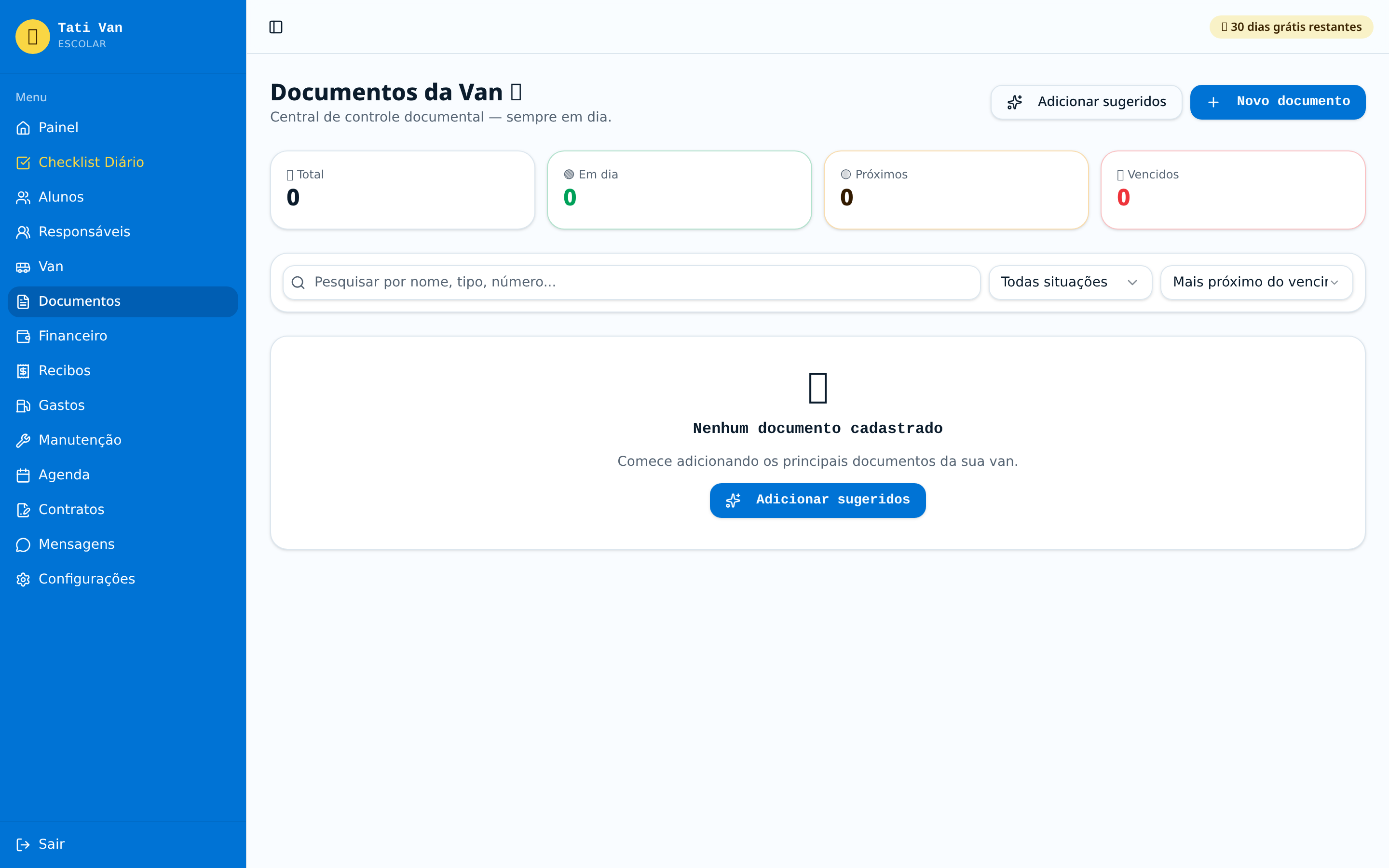
Task: Click the Checklist Diário check icon
Action: (x=23, y=163)
